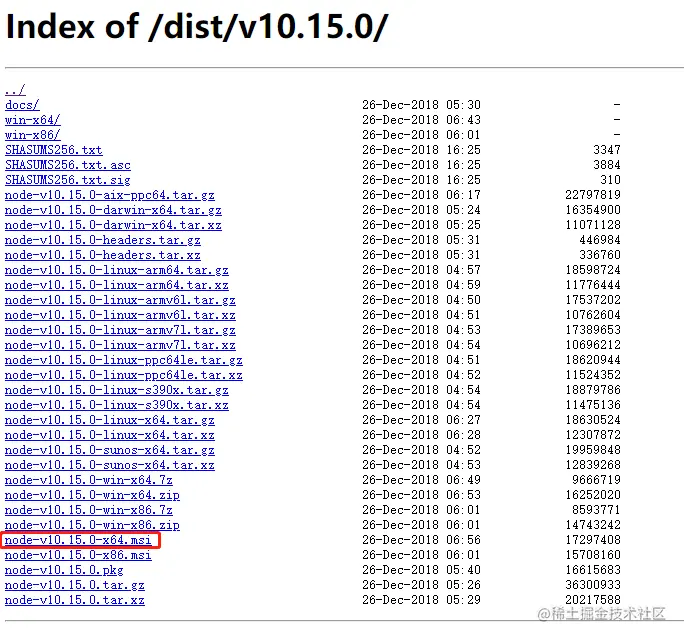684x640 pixels.
Task: Download node-v10.15.0-win-x86.7z archive
Action: (x=89, y=510)
